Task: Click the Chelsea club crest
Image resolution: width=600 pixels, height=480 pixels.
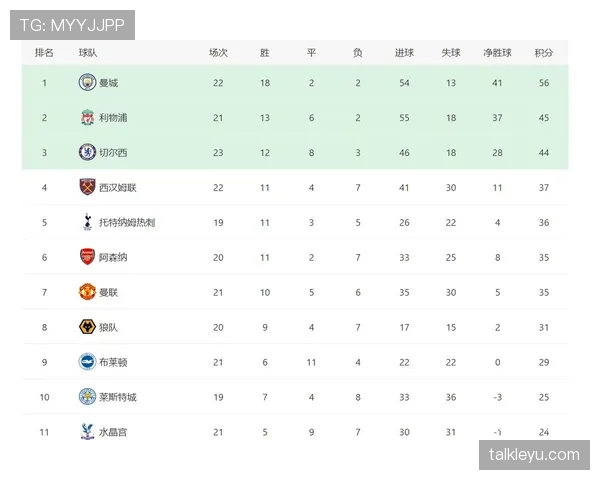Action: click(87, 152)
